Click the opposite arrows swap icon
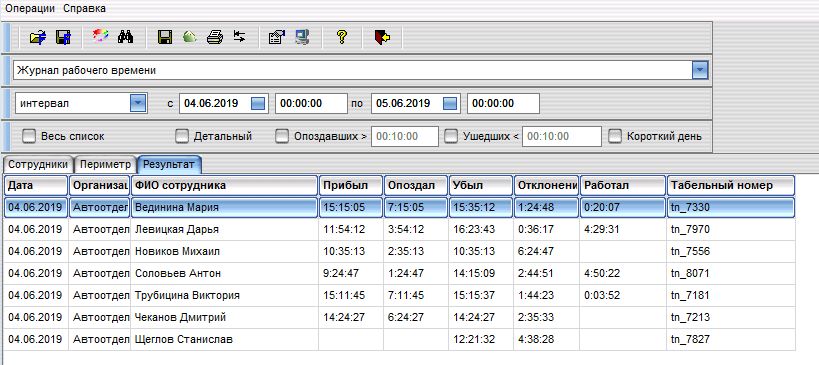 click(239, 37)
